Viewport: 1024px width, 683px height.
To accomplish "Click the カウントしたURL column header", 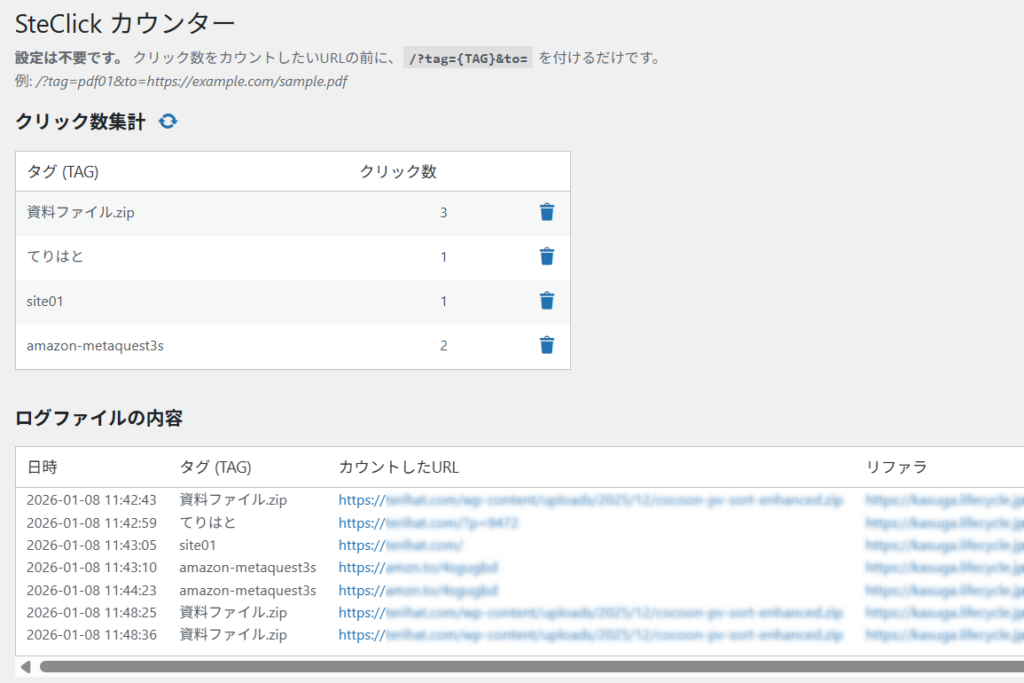I will pos(399,467).
